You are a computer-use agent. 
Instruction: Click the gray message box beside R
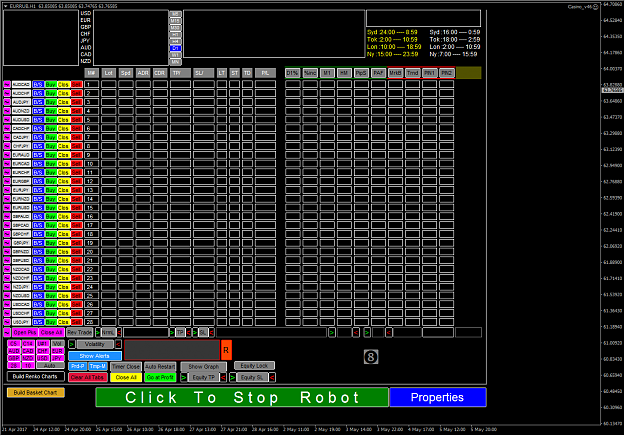click(x=172, y=350)
